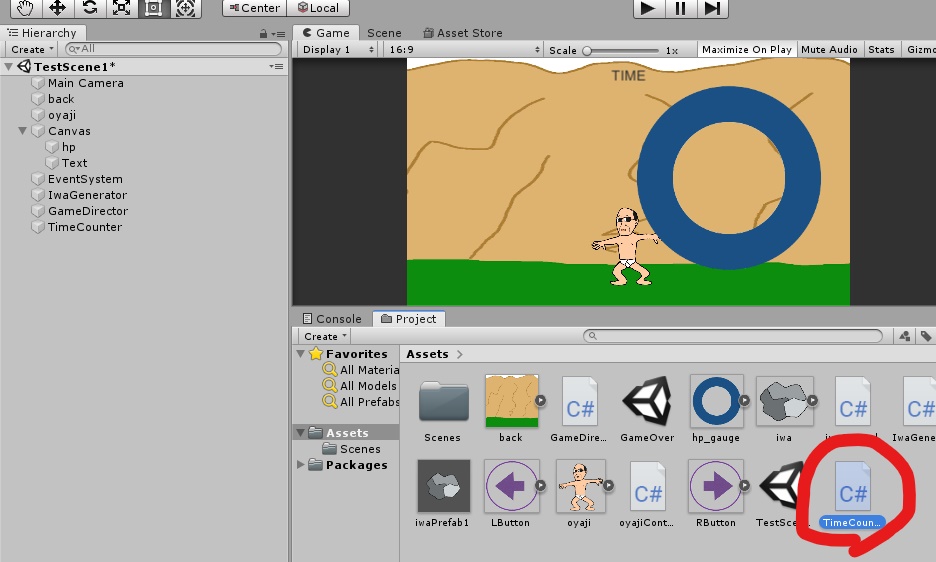Viewport: 936px width, 562px height.
Task: Select the LButton sprite asset
Action: (x=511, y=495)
